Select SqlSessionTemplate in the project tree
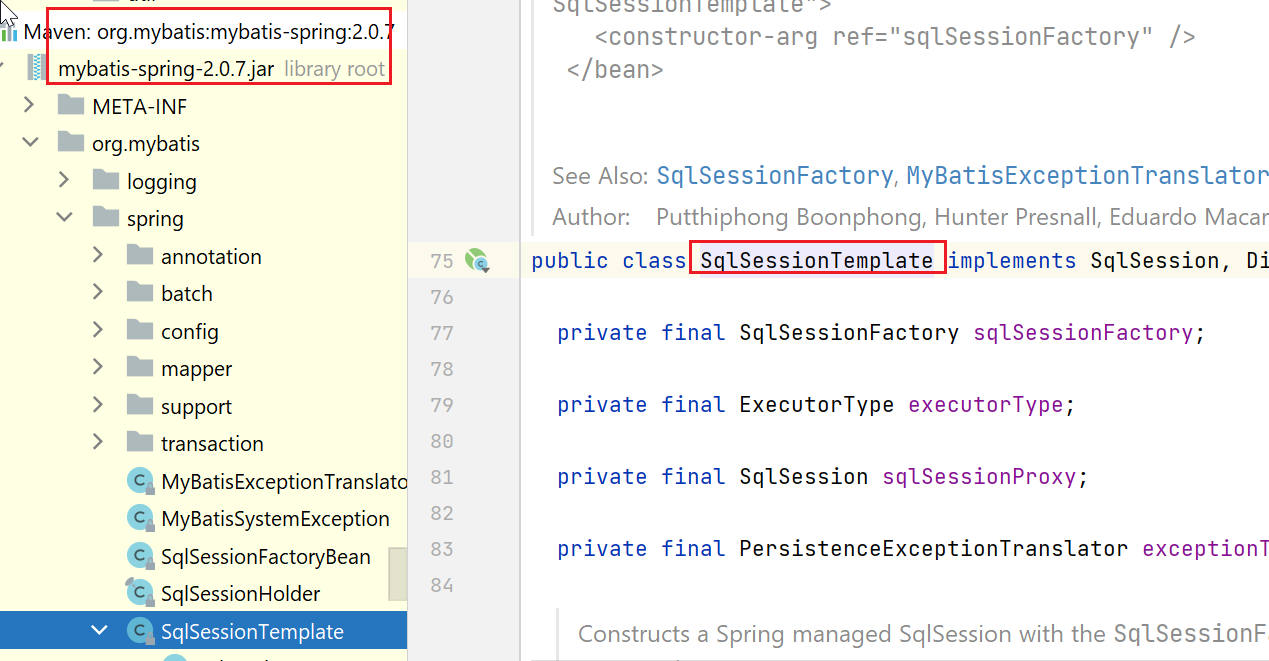 pos(252,632)
